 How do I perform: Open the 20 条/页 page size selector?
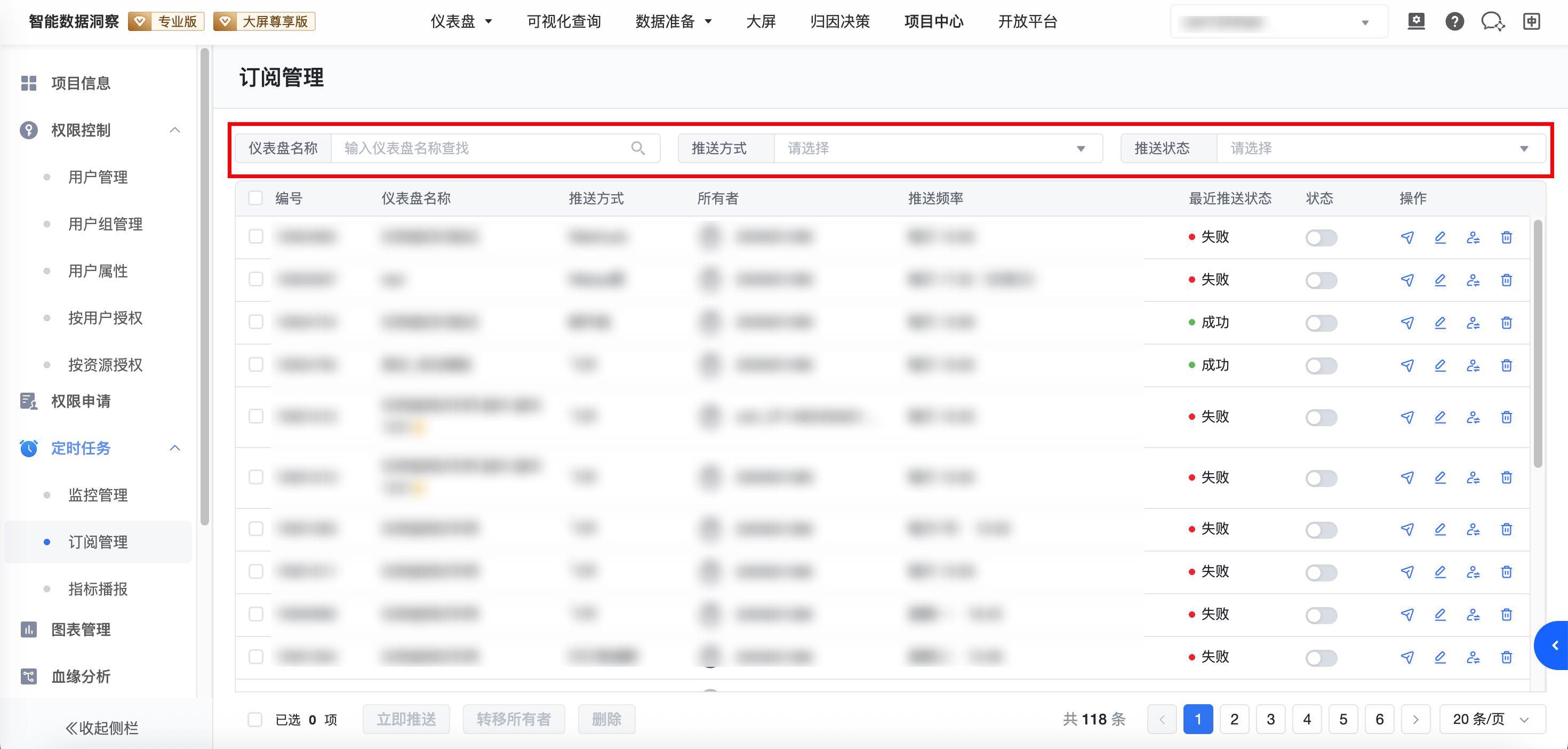1491,719
